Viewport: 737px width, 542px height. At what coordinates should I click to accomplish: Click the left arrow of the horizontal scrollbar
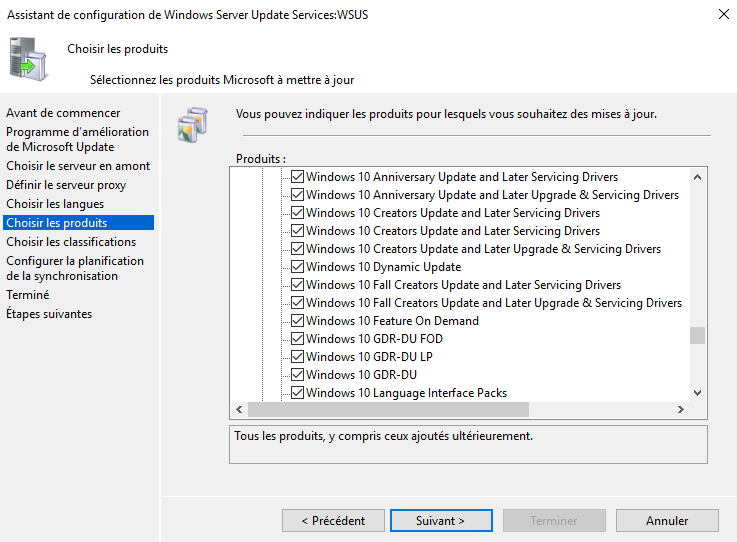(239, 409)
